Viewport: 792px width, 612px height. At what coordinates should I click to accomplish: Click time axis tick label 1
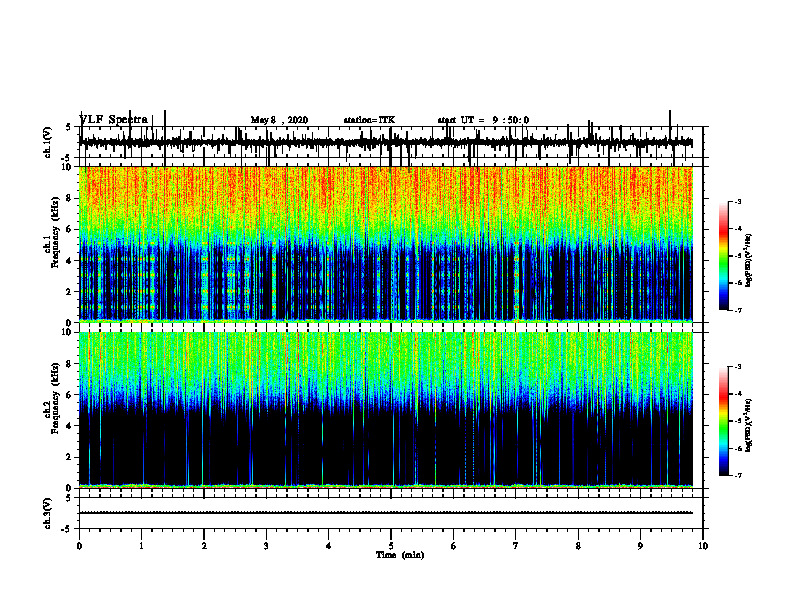[141, 546]
